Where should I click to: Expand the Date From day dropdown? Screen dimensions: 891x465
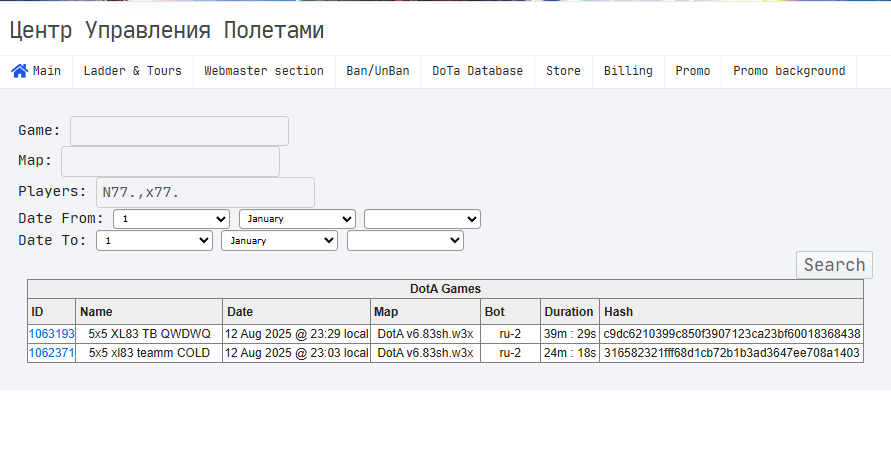(x=171, y=219)
